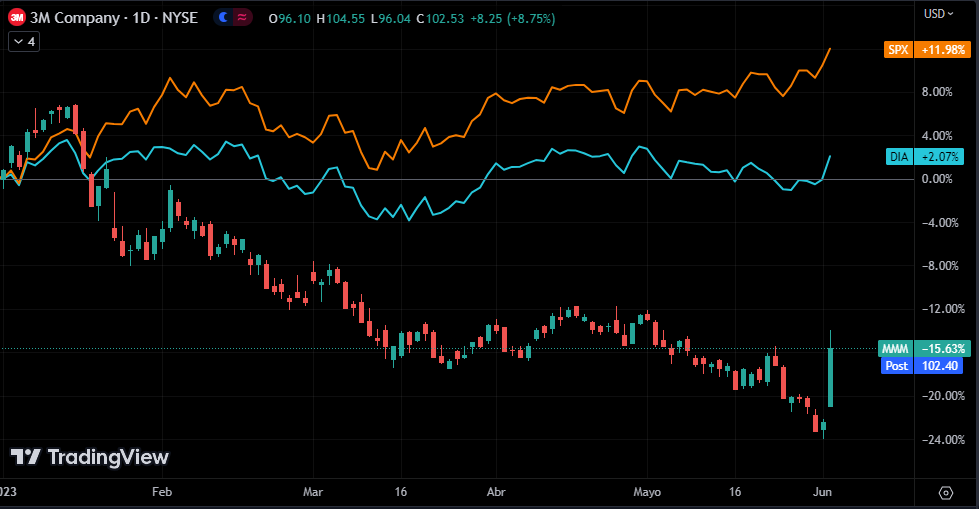Image resolution: width=979 pixels, height=509 pixels.
Task: Click the 0.00% price axis label
Action: tap(937, 179)
